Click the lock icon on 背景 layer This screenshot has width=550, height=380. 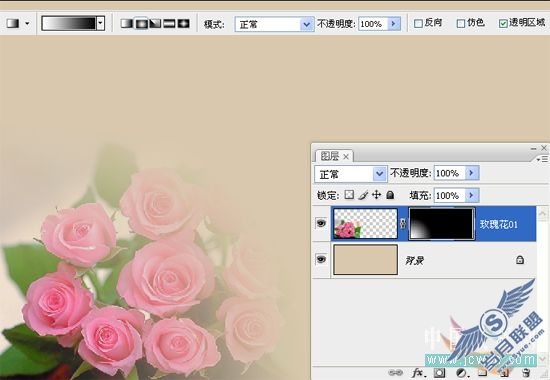click(x=520, y=260)
